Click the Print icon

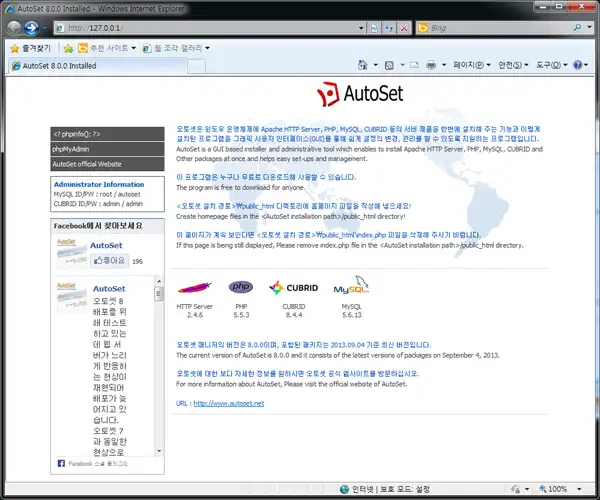click(431, 65)
